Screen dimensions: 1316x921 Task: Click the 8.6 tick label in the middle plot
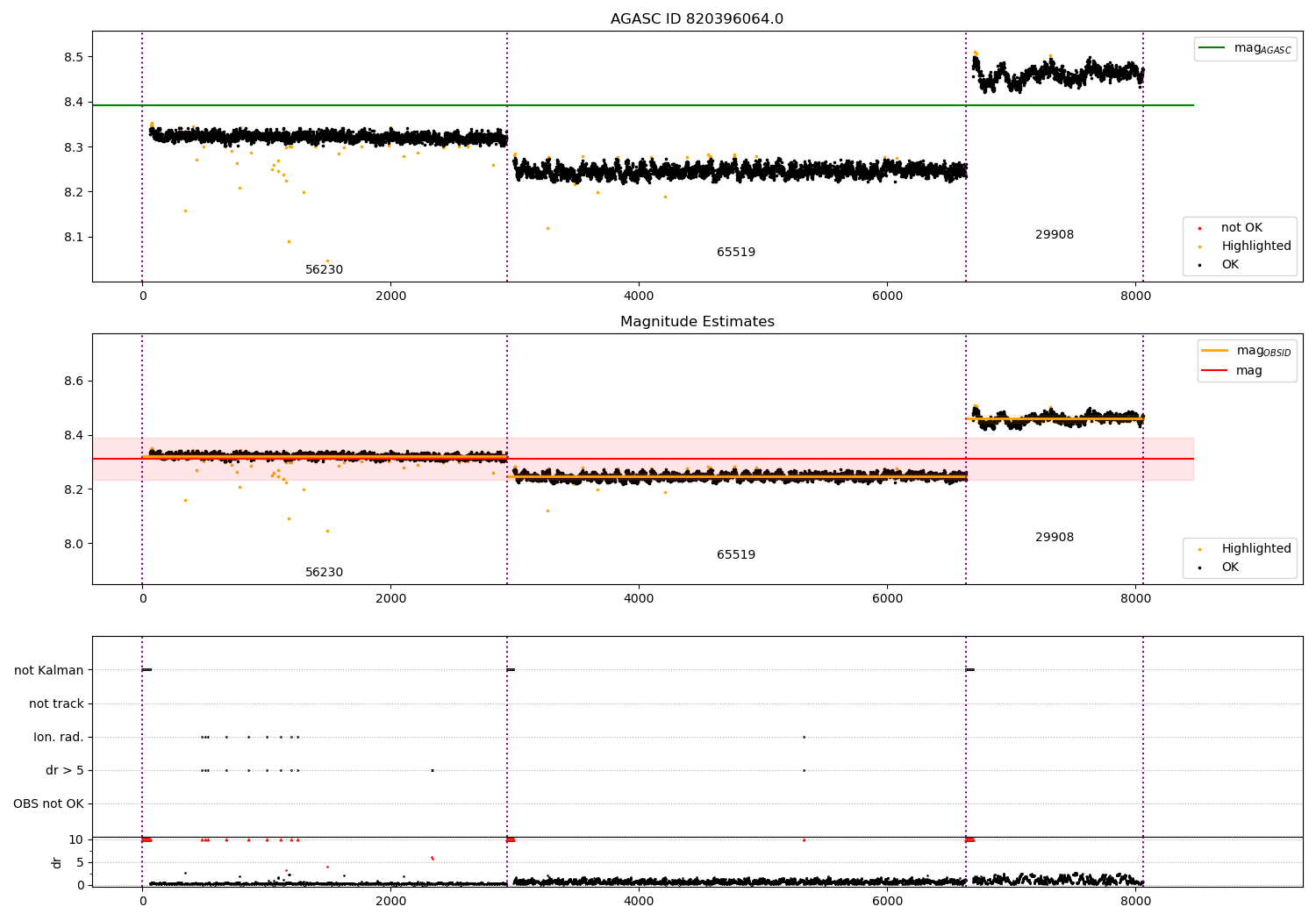(x=73, y=382)
